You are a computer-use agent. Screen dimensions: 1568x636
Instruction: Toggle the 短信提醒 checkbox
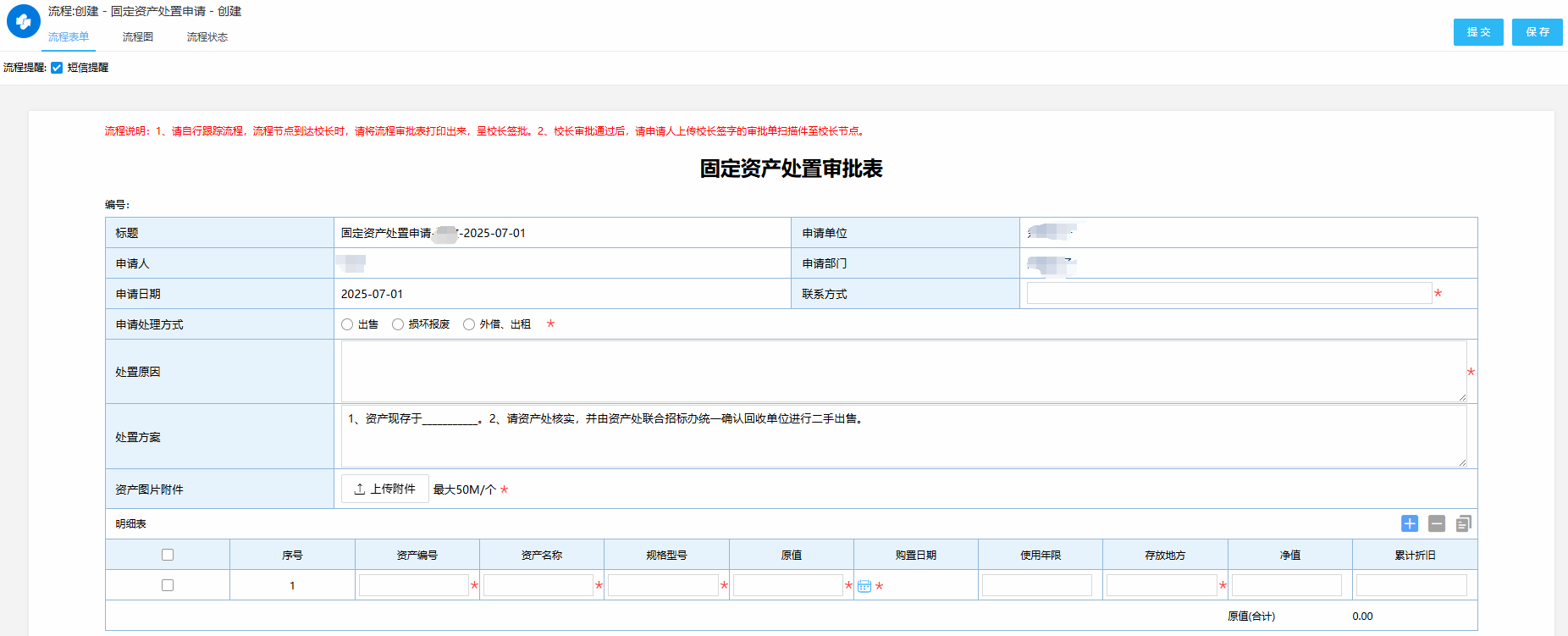(57, 68)
